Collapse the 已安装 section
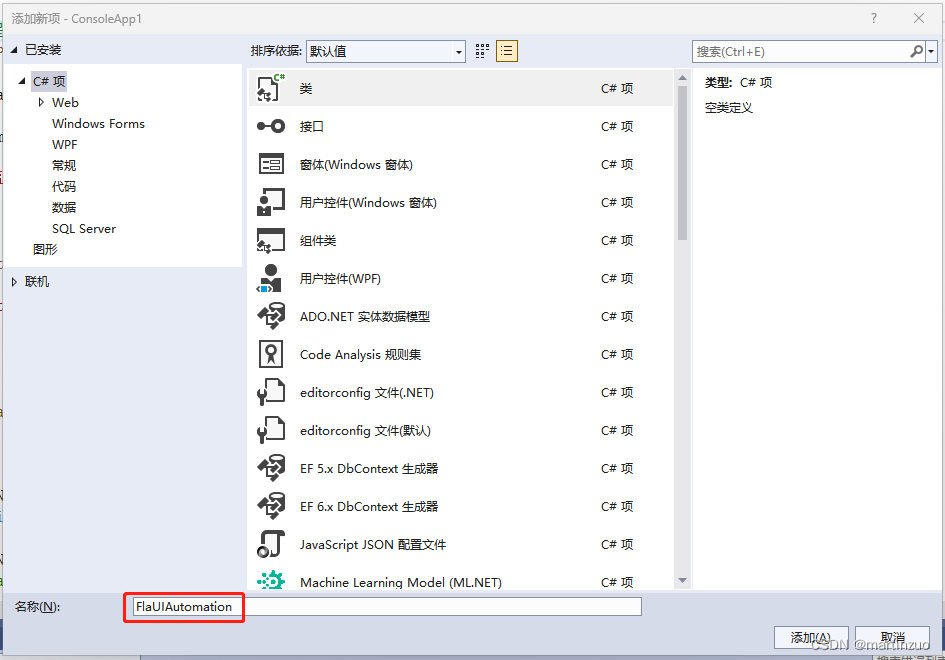This screenshot has width=945, height=660. [x=14, y=50]
